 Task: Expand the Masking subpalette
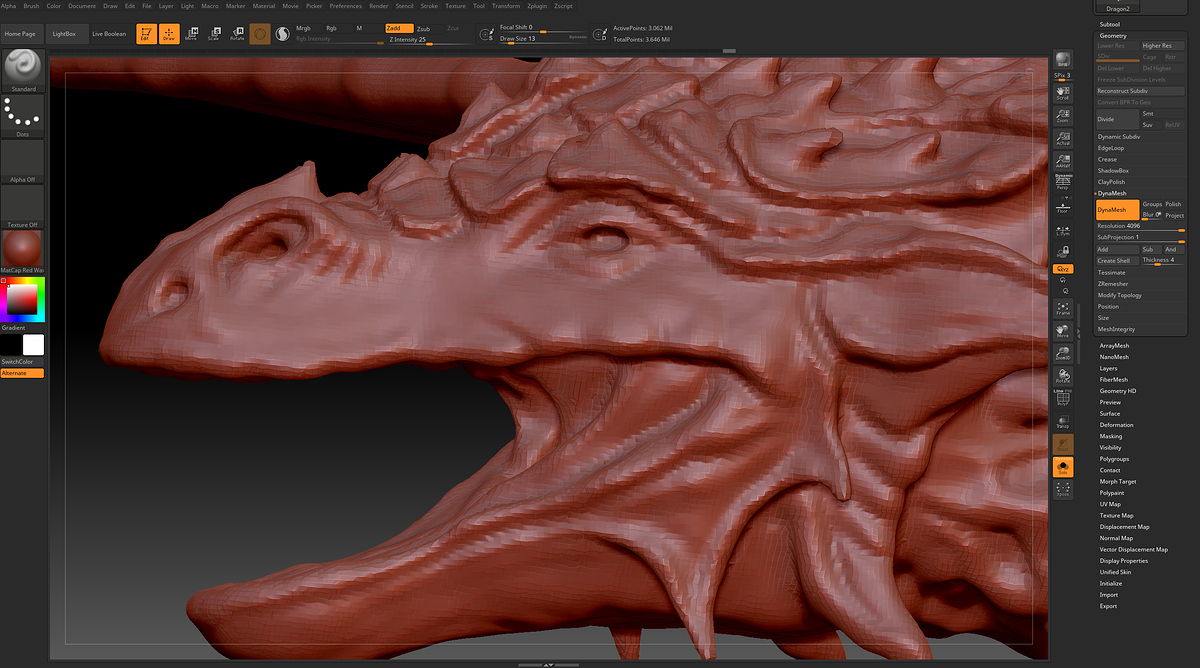(x=1111, y=436)
